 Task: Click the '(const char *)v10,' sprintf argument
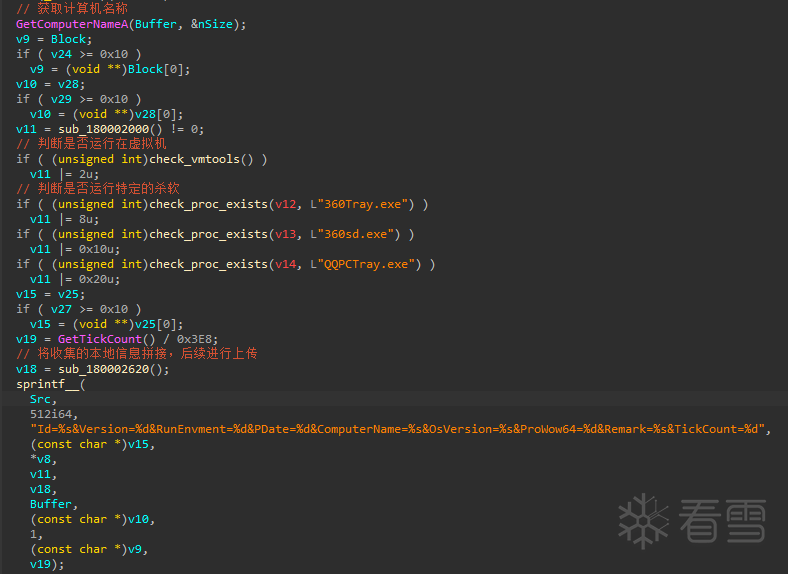tap(92, 519)
